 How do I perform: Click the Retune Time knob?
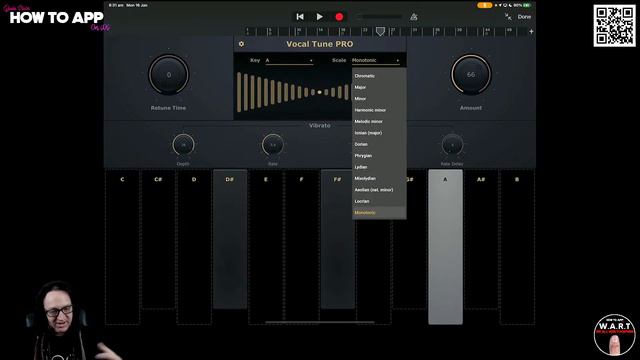169,75
